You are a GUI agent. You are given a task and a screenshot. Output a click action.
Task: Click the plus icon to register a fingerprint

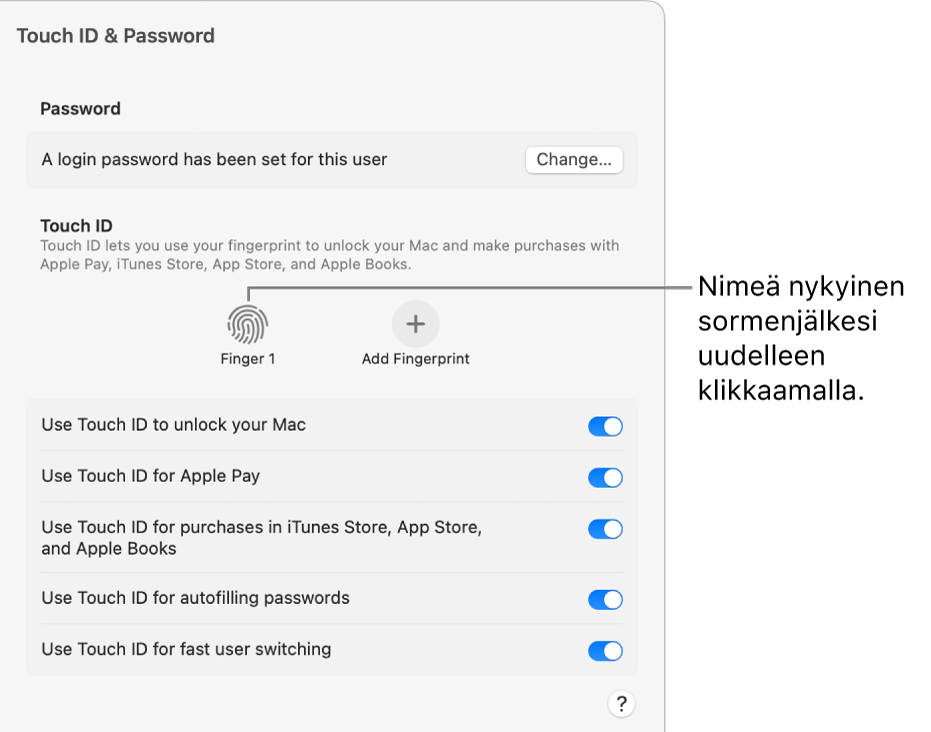coord(415,323)
